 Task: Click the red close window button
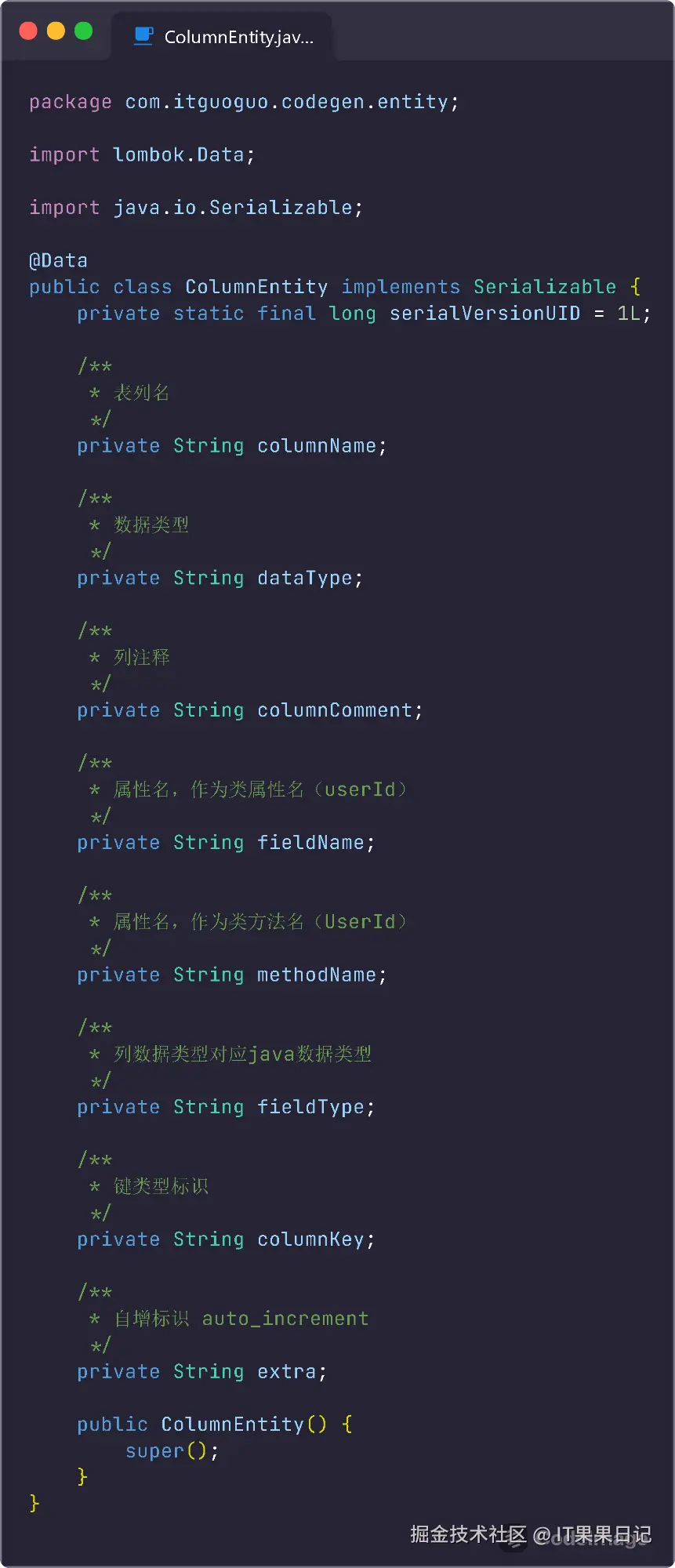click(x=28, y=31)
